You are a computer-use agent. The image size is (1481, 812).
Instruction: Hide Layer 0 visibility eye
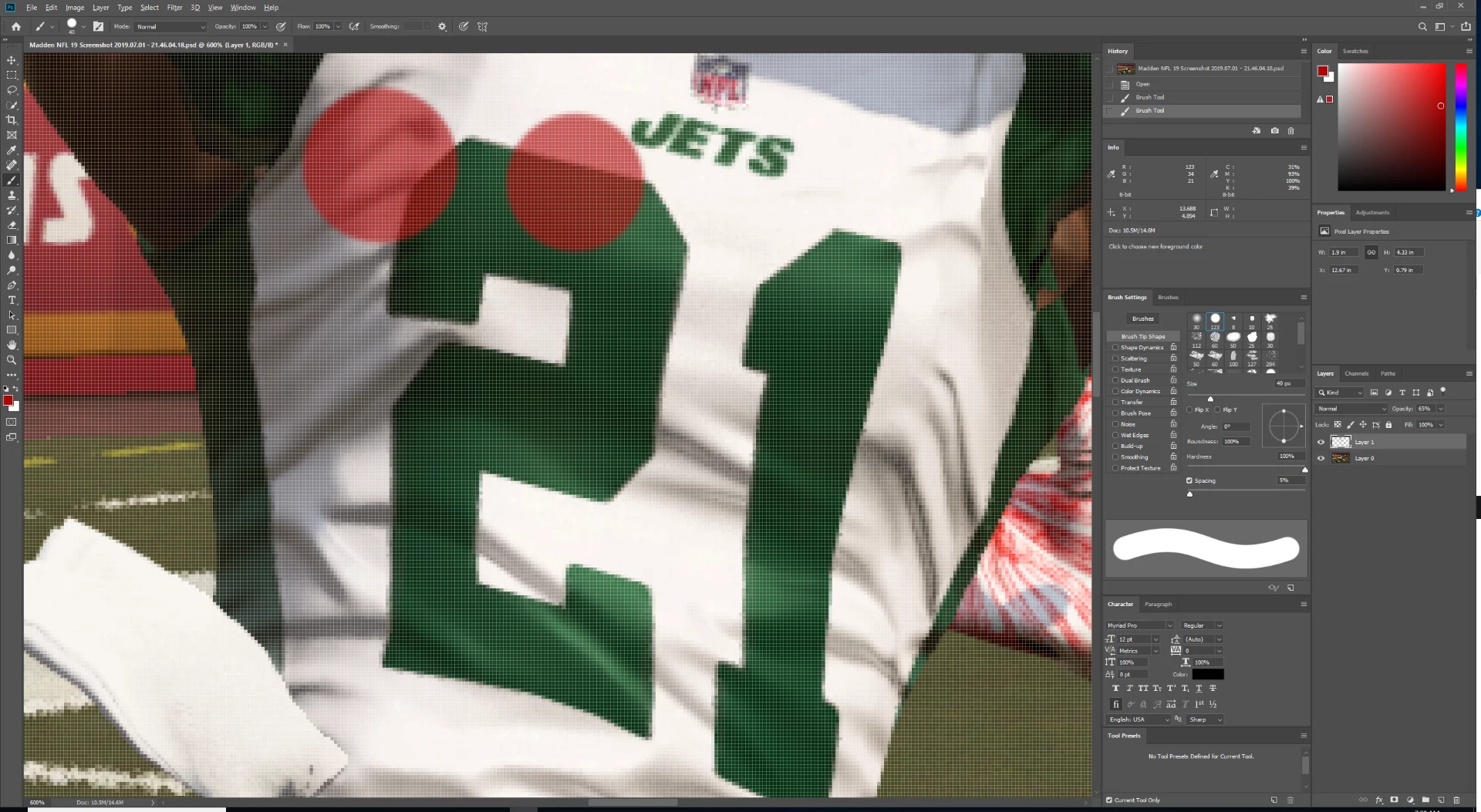pos(1321,459)
